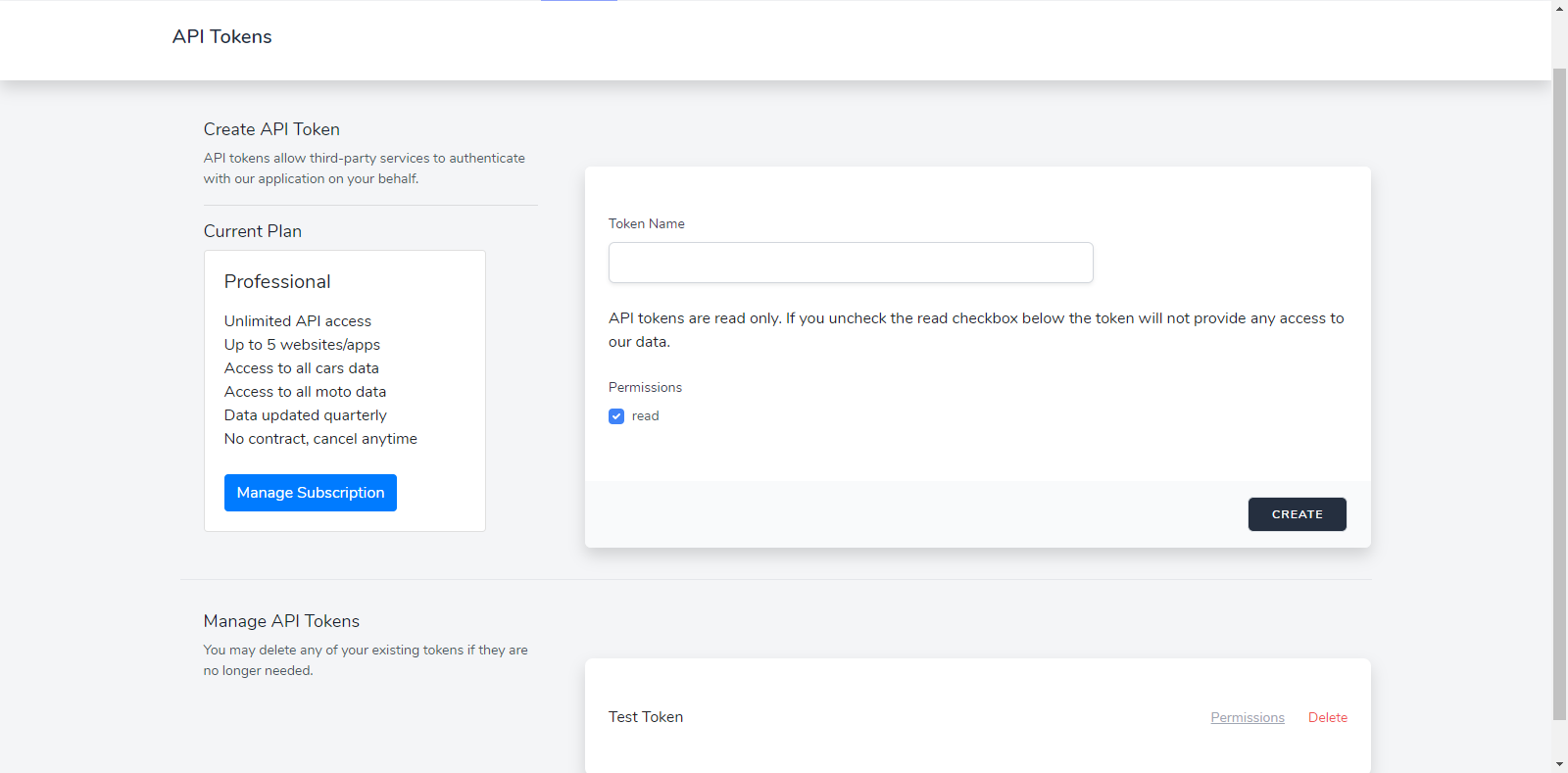Image resolution: width=1568 pixels, height=773 pixels.
Task: Click the 'Test Token' name
Action: pos(646,717)
